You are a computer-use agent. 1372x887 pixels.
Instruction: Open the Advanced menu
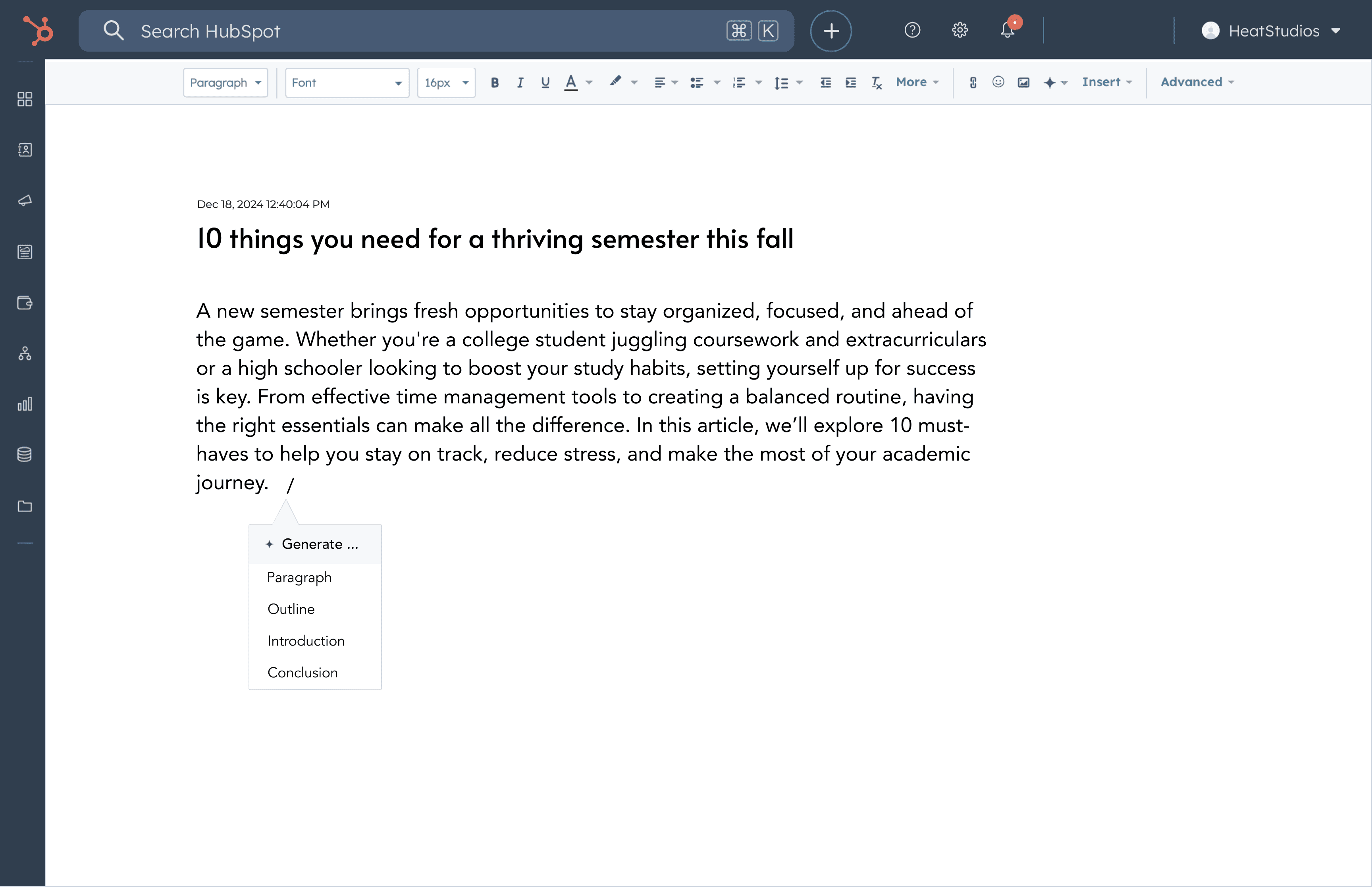point(1197,82)
